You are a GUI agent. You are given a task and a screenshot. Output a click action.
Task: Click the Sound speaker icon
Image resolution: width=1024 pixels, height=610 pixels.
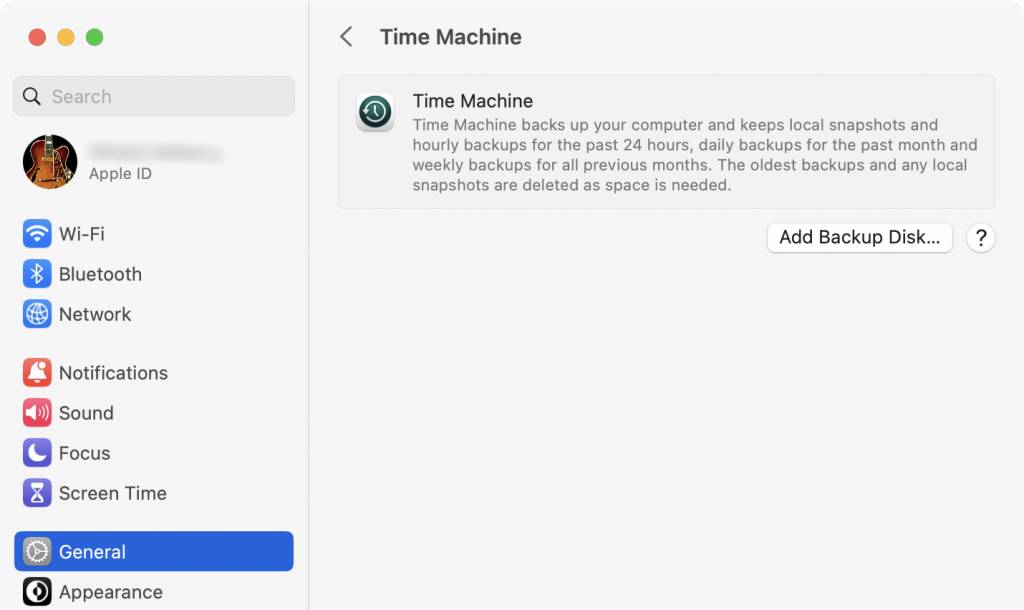(x=37, y=413)
